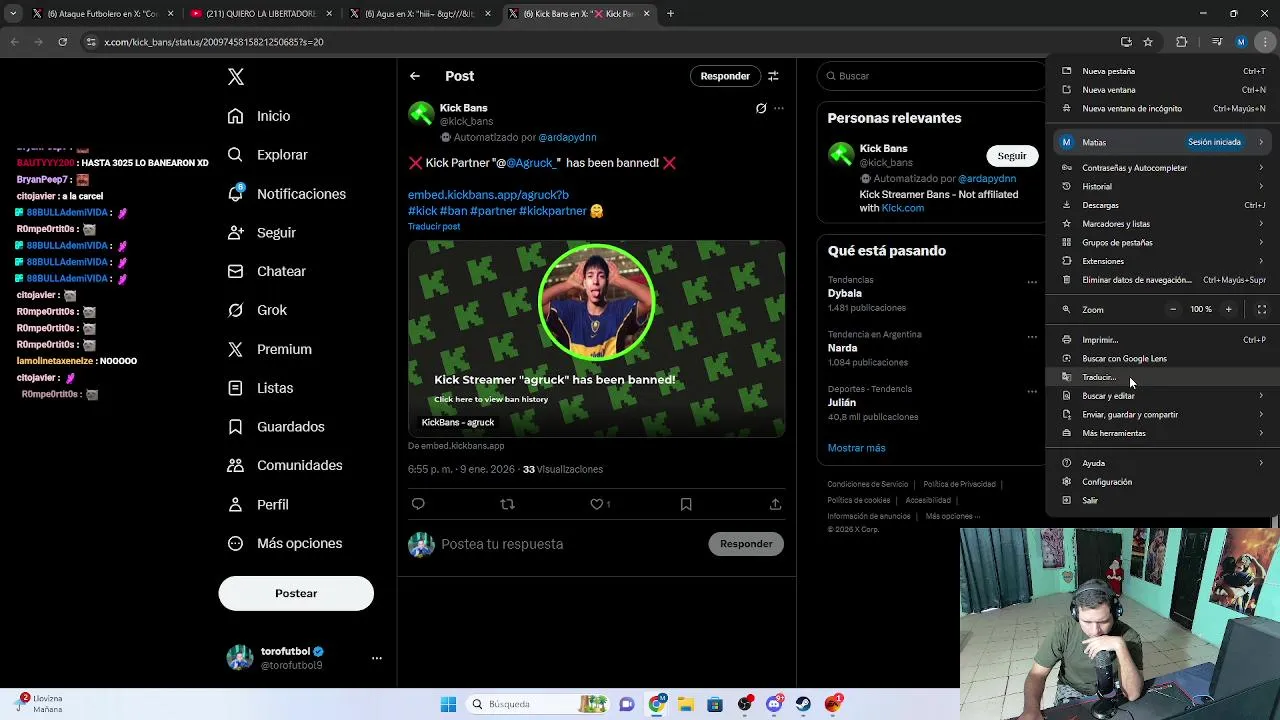Viewport: 1280px width, 720px height.
Task: Select Nueva pestaña menu item
Action: coord(1163,71)
